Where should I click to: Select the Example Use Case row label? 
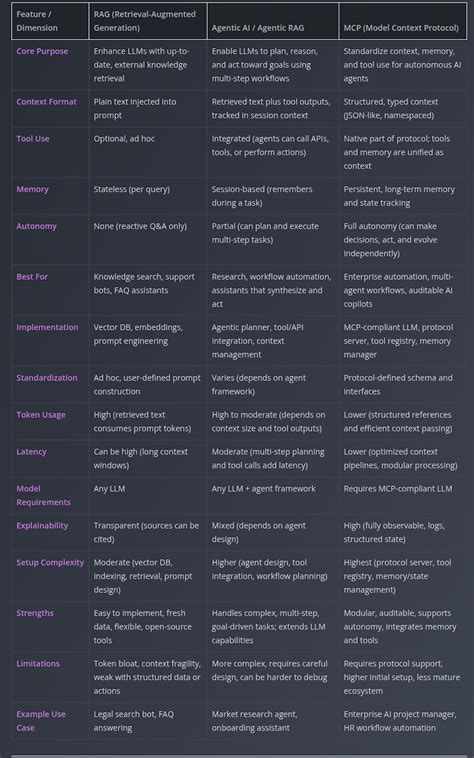(41, 721)
